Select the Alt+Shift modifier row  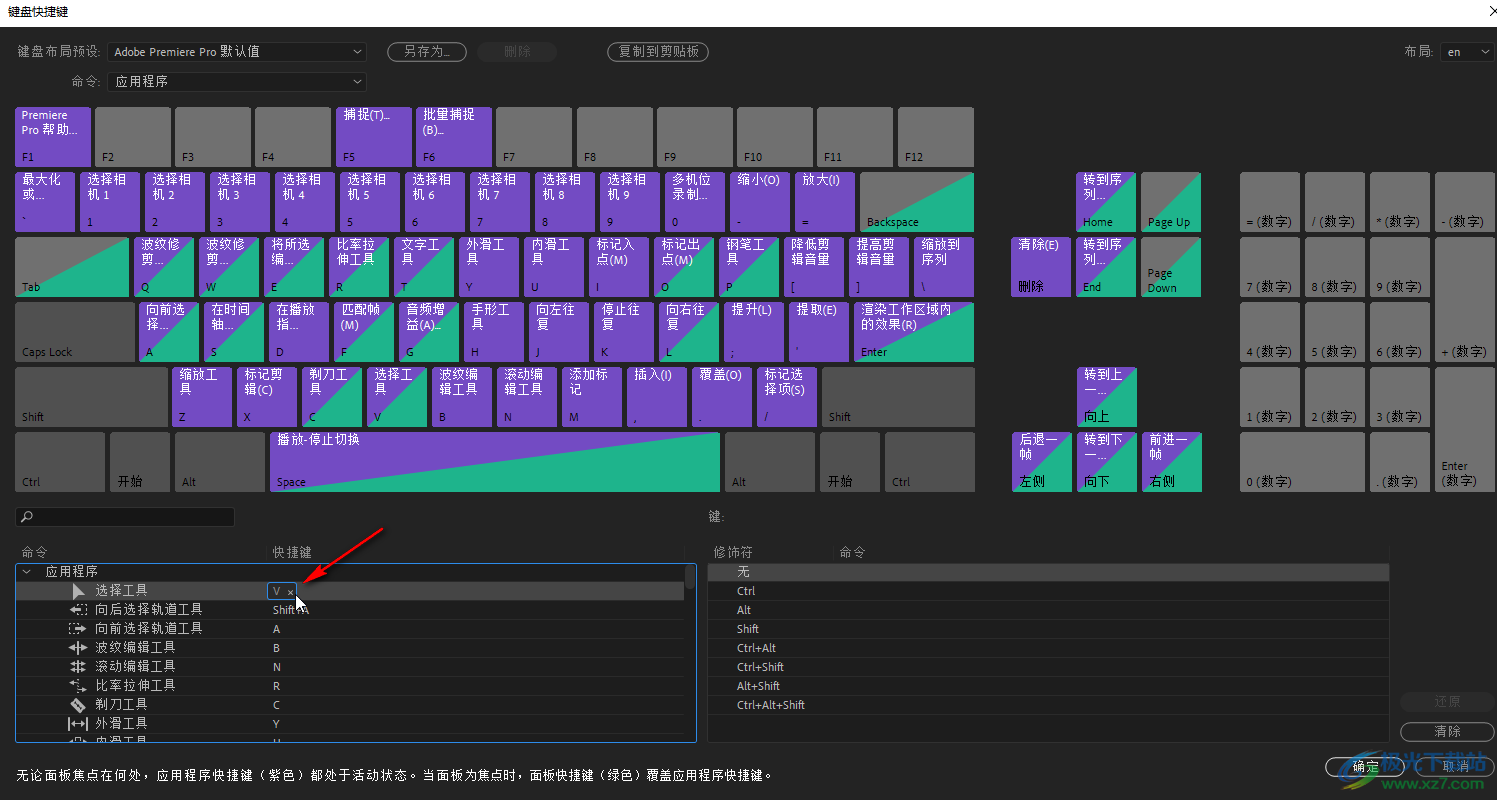(x=1048, y=686)
